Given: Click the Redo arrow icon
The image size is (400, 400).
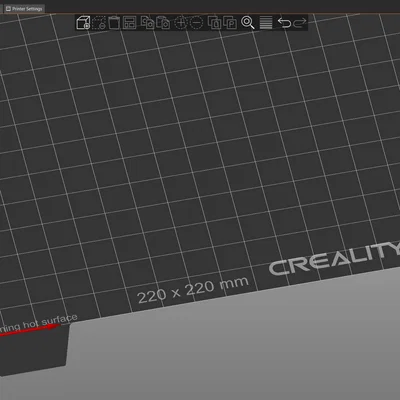Looking at the screenshot, I should 300,23.
